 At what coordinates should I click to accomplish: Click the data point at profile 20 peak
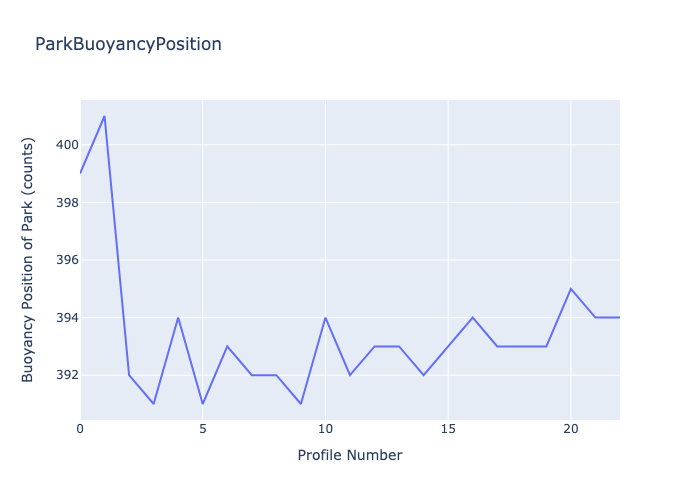[571, 289]
